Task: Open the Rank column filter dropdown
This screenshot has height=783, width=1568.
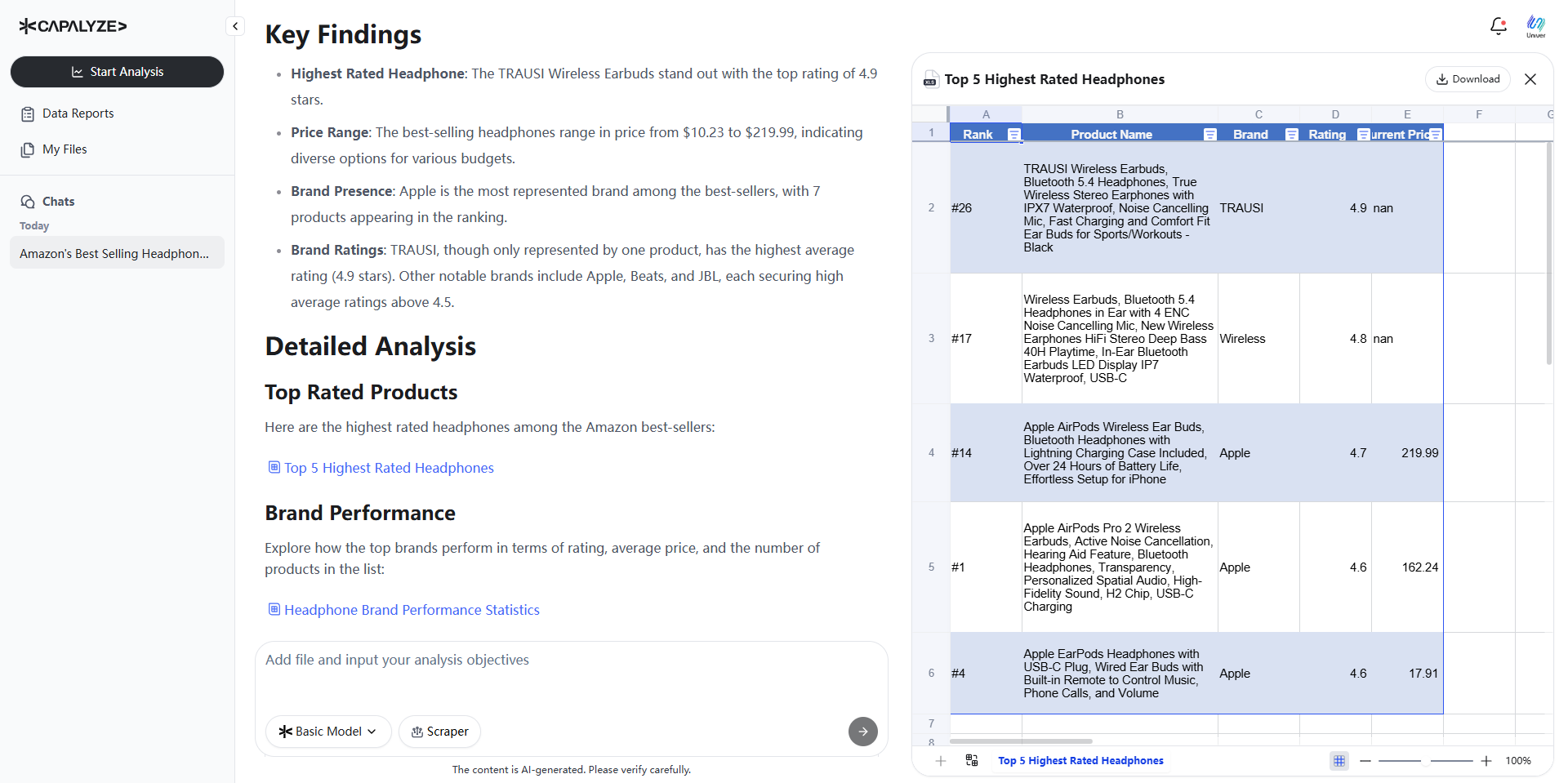Action: (x=1013, y=135)
